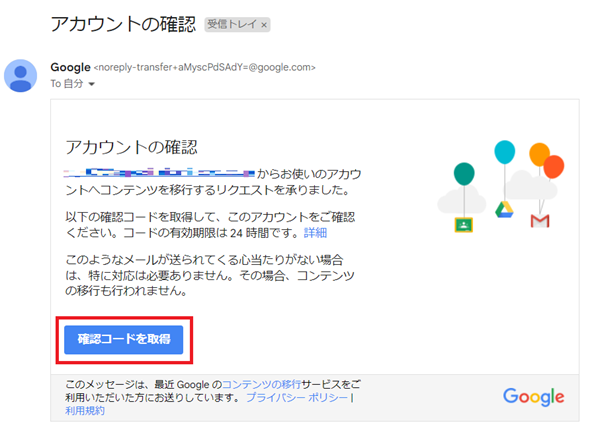Click the blurred sender email address link

tap(159, 173)
